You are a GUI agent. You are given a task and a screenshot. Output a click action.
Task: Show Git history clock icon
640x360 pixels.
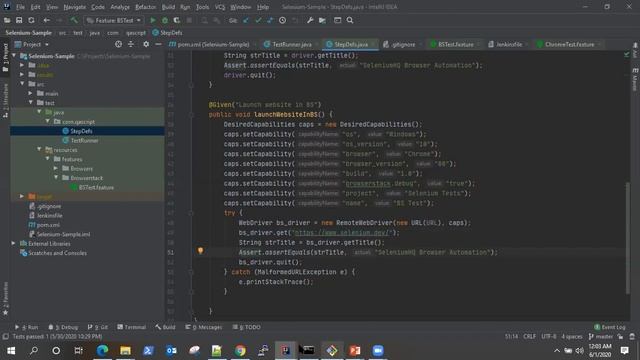click(x=282, y=20)
